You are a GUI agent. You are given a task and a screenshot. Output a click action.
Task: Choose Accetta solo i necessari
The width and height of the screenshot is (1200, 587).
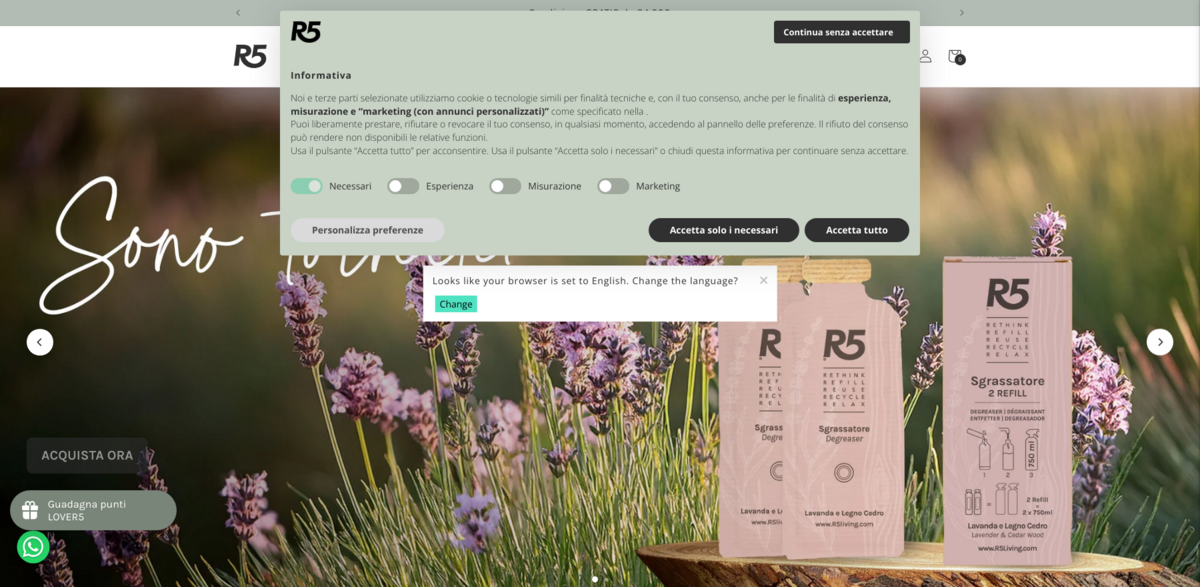723,230
